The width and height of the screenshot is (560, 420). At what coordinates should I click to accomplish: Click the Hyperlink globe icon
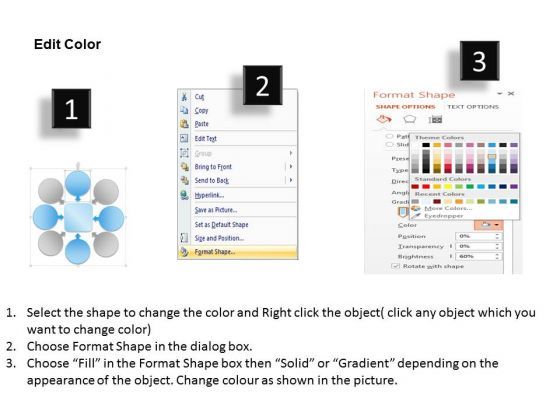[184, 195]
